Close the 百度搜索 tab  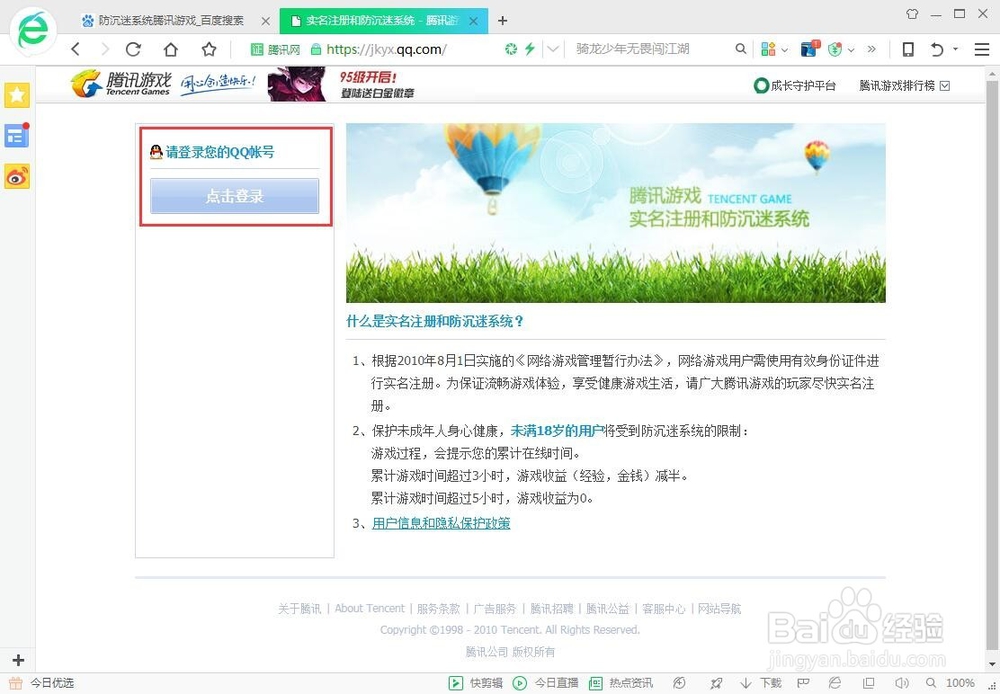pyautogui.click(x=265, y=21)
